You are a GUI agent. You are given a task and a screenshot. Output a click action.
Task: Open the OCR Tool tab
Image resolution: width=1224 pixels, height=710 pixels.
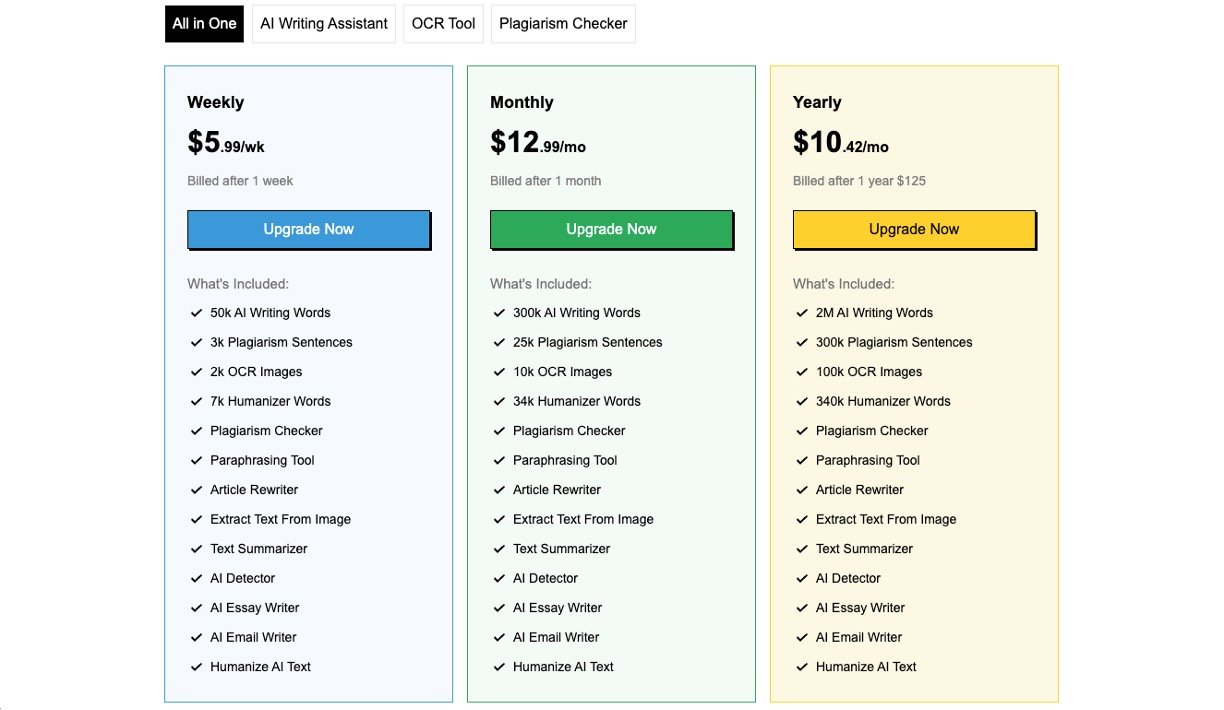pos(443,23)
